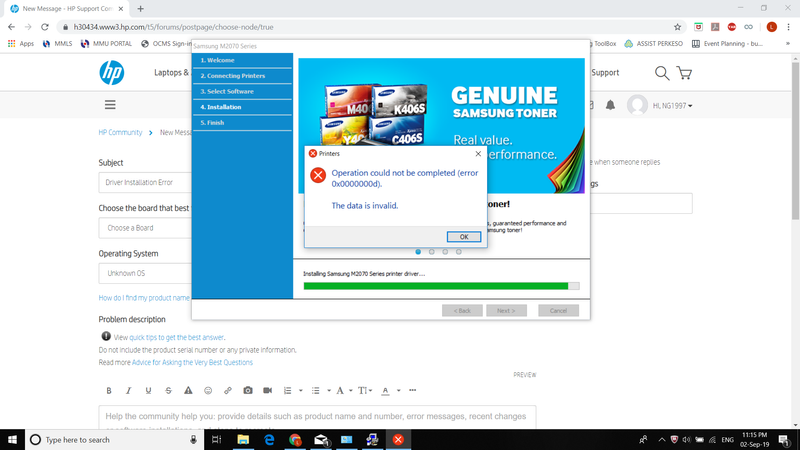Insert a link with the chain icon
This screenshot has height=450, width=800.
click(x=228, y=391)
